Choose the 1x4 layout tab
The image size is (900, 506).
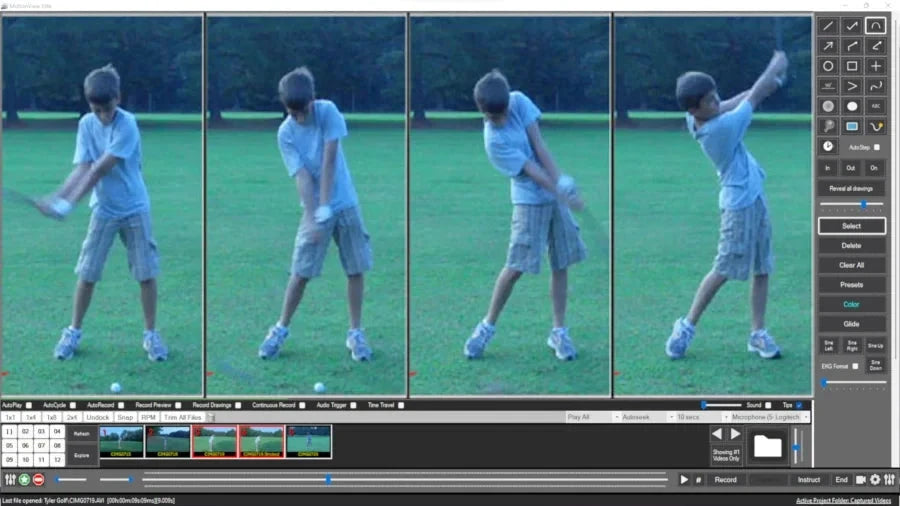click(30, 417)
